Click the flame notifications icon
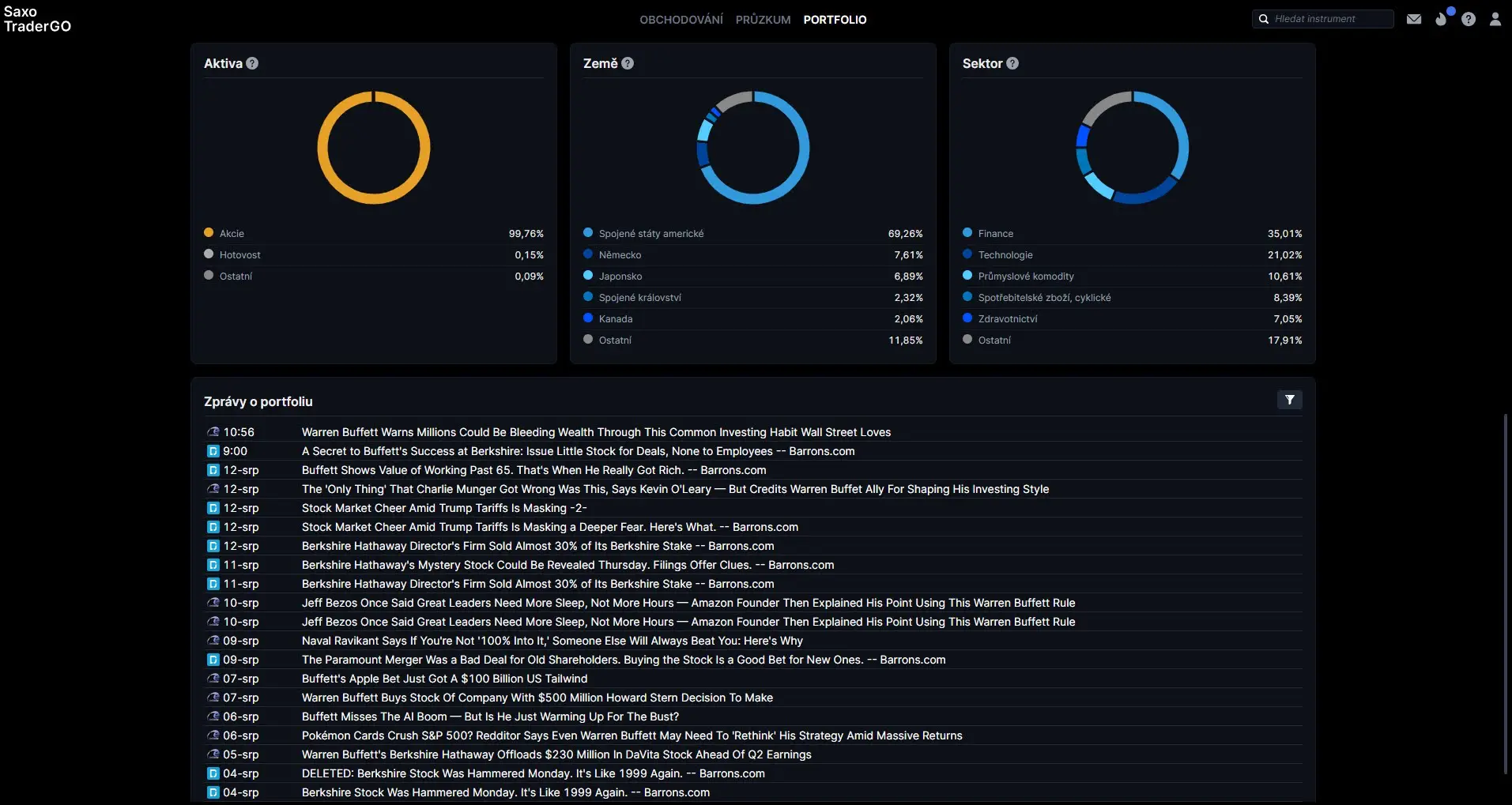The image size is (1512, 805). tap(1442, 19)
